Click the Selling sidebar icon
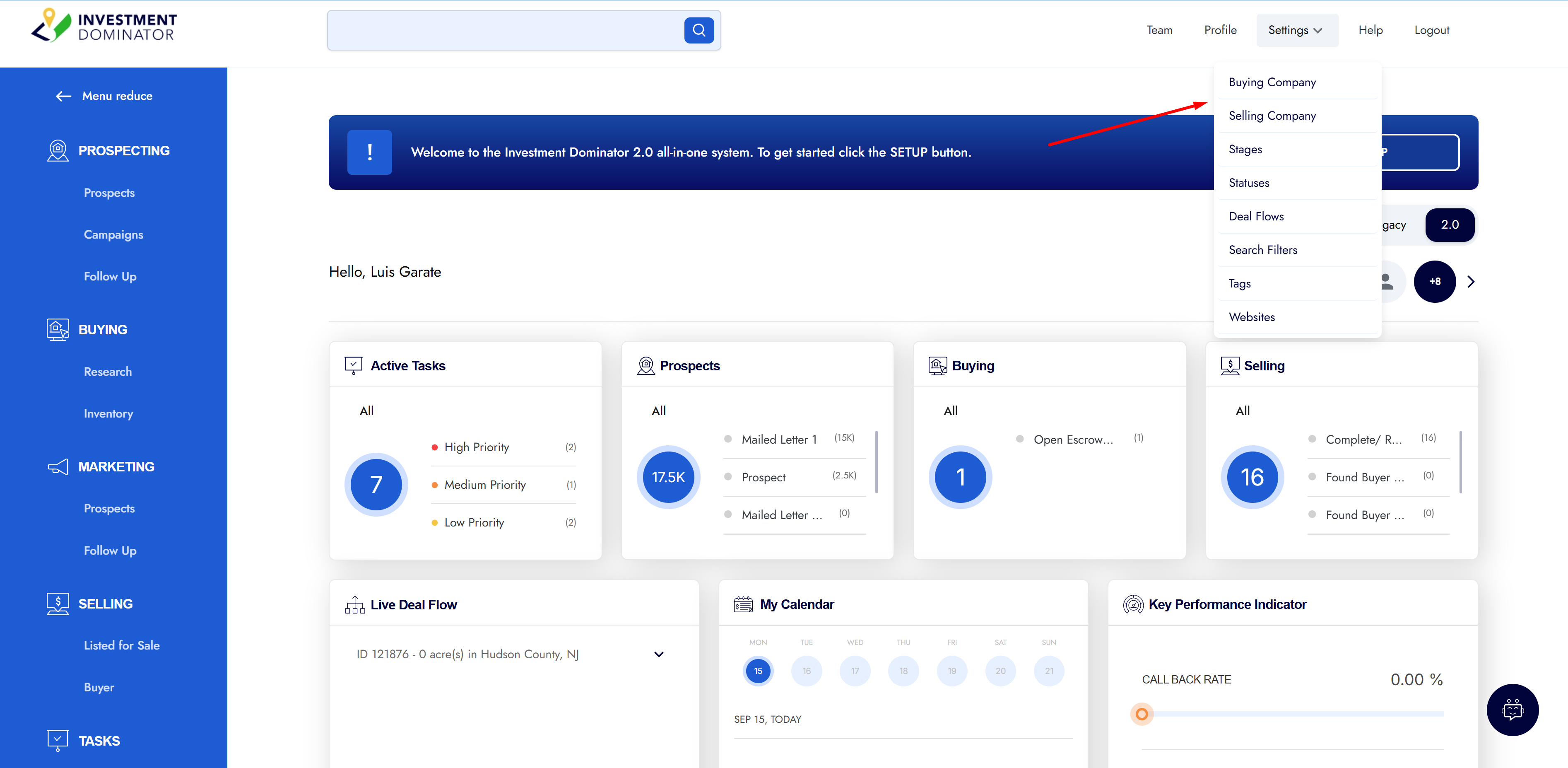Image resolution: width=1568 pixels, height=768 pixels. [x=58, y=604]
